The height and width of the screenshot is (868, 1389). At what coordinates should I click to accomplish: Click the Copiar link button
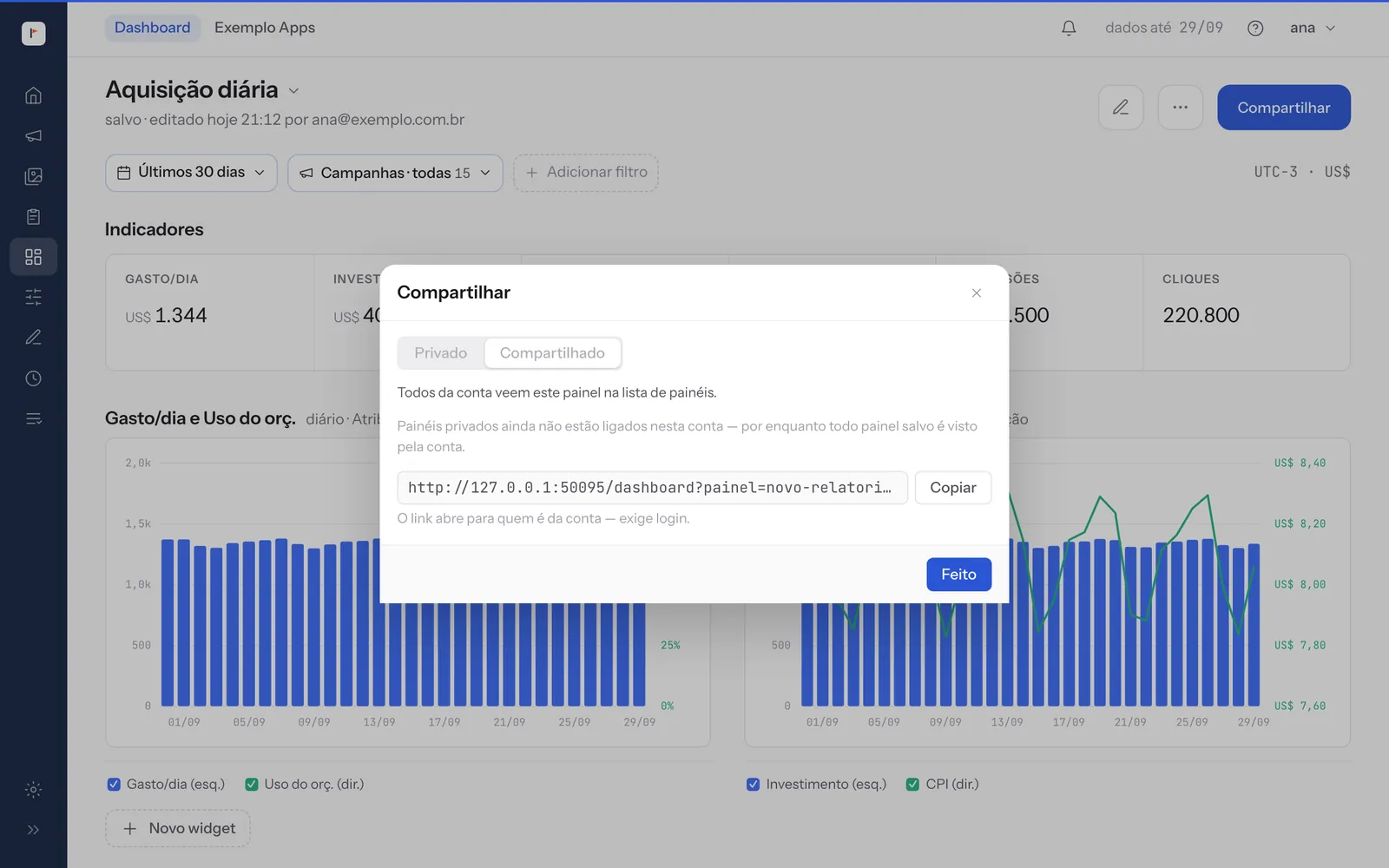pyautogui.click(x=953, y=488)
